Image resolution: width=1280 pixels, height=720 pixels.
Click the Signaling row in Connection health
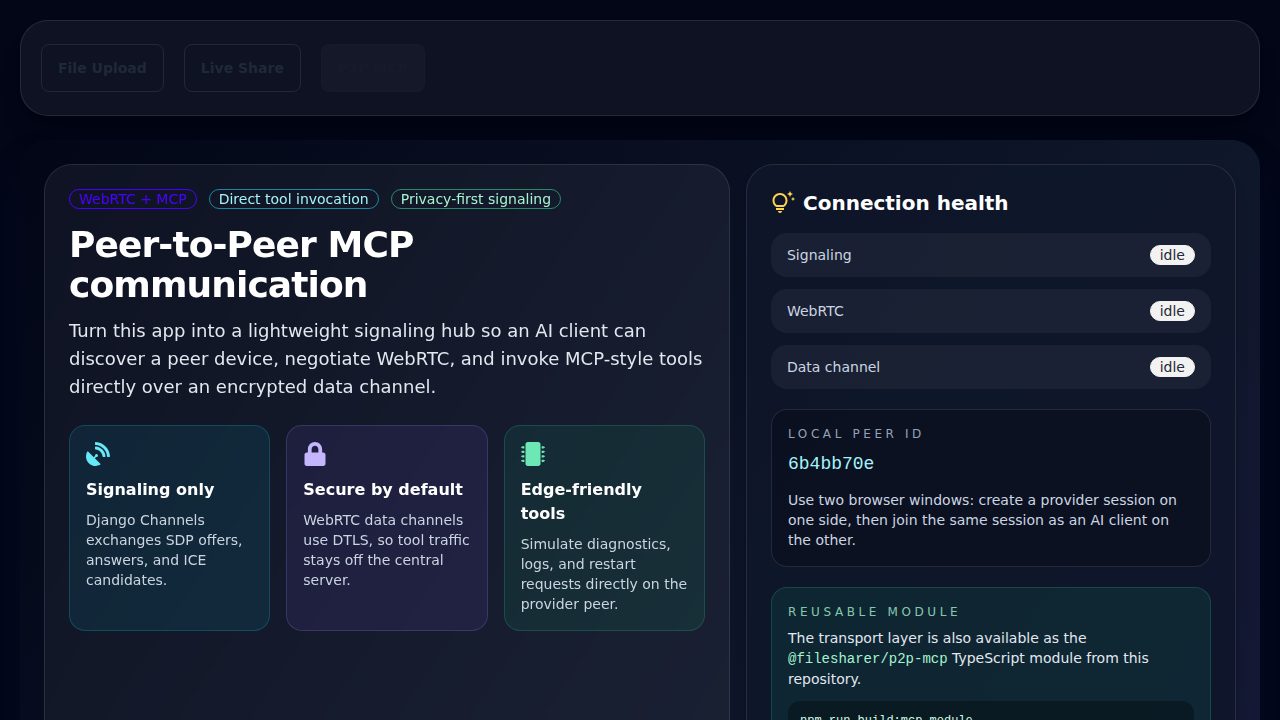coord(990,255)
